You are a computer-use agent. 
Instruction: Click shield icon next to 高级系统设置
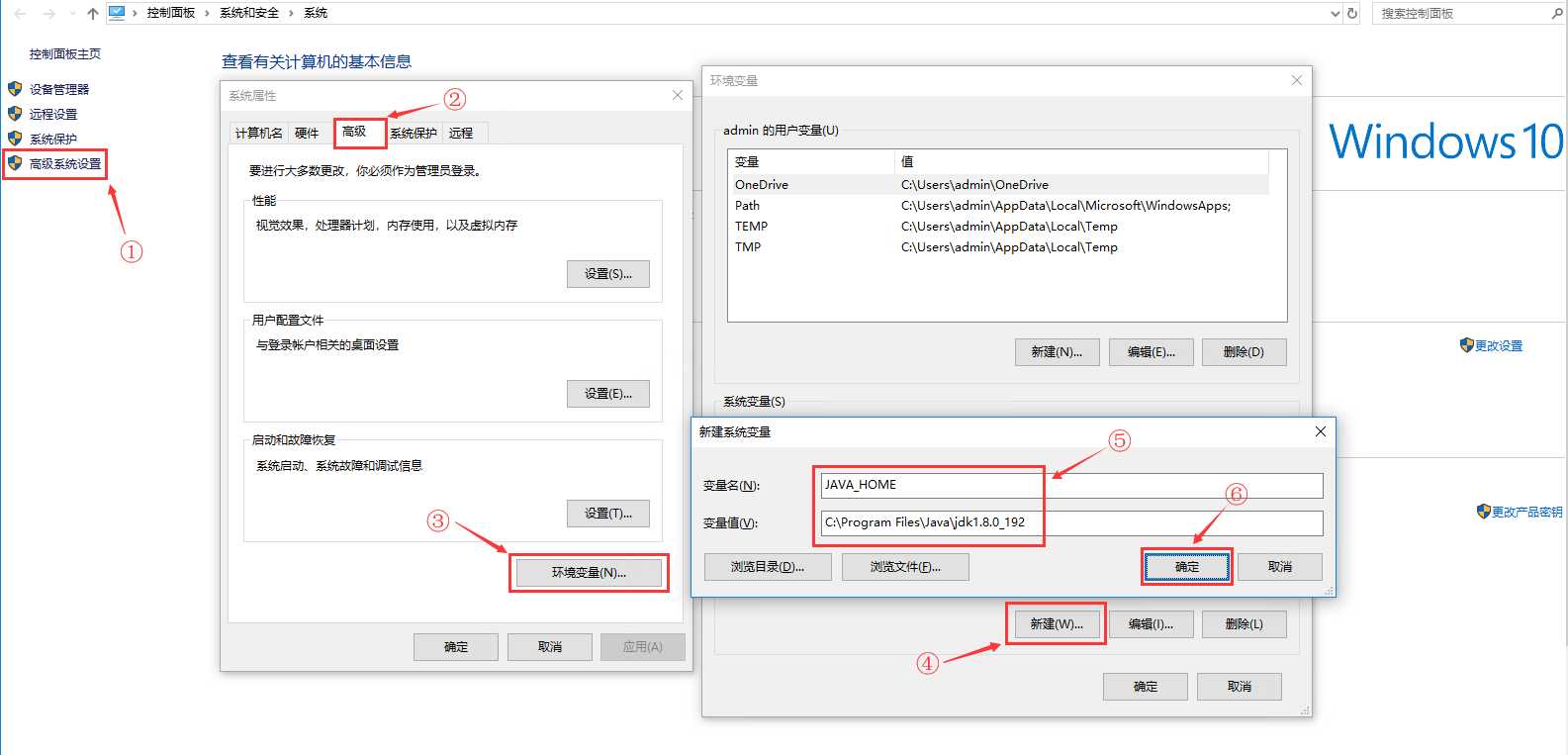pyautogui.click(x=15, y=163)
